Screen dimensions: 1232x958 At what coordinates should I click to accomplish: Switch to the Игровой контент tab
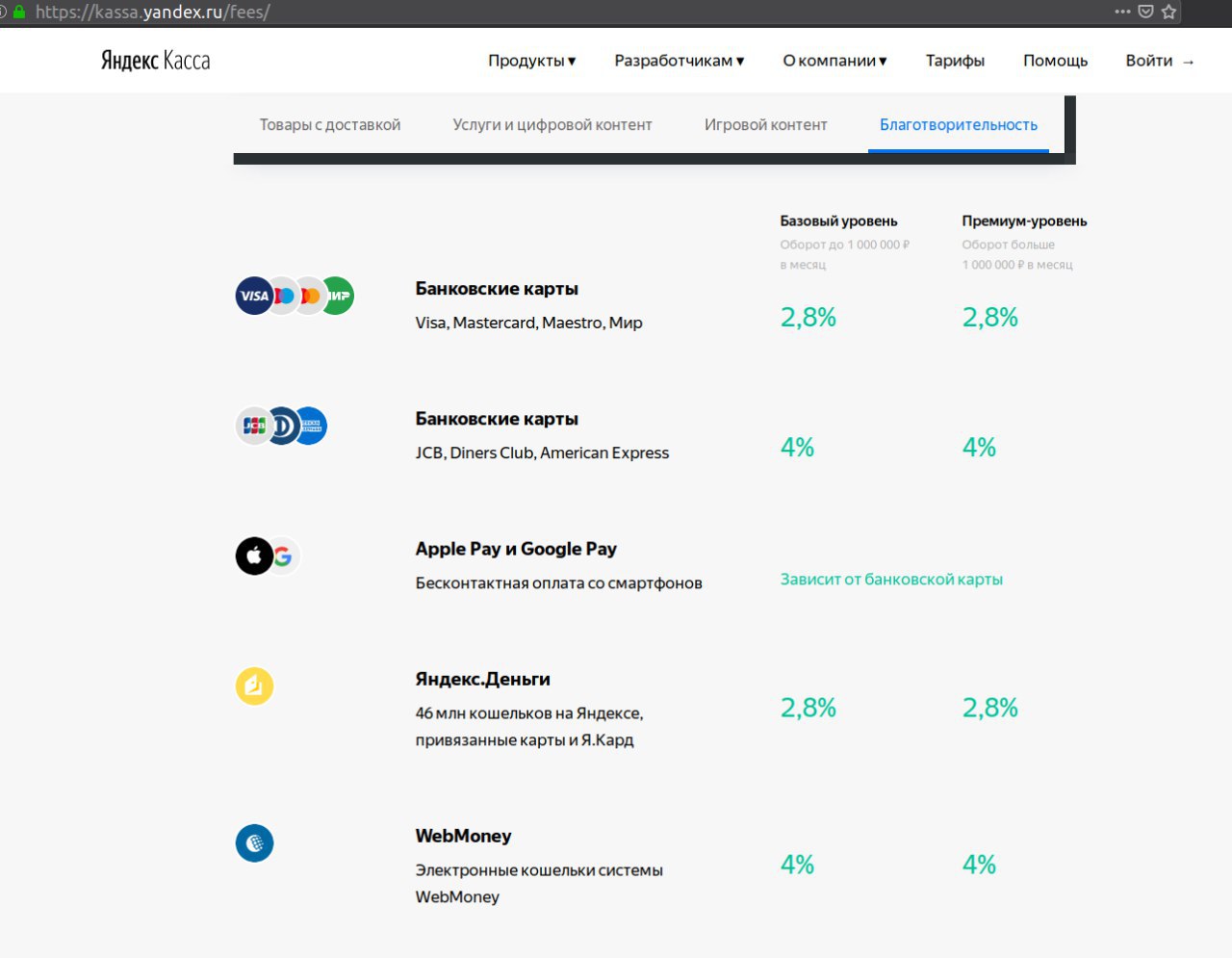766,125
